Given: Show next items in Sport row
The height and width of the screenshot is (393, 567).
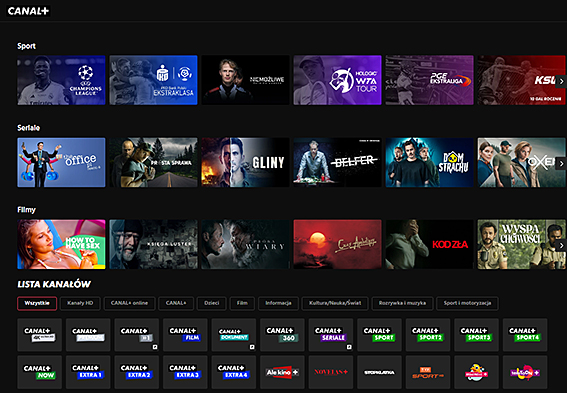Looking at the screenshot, I should click(561, 82).
